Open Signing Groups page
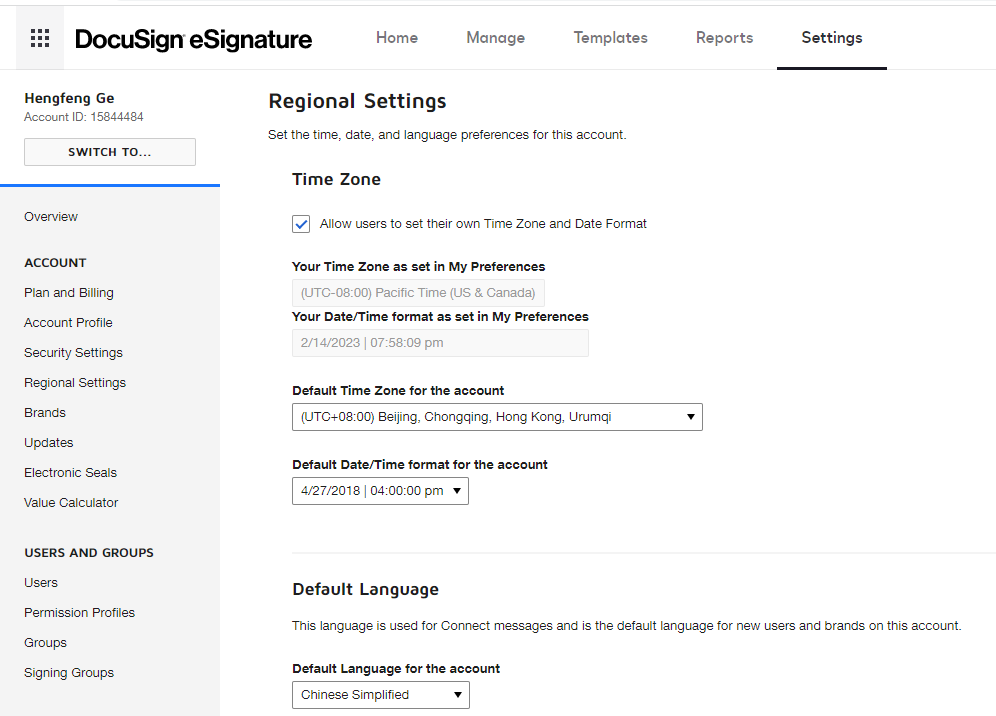 coord(69,673)
